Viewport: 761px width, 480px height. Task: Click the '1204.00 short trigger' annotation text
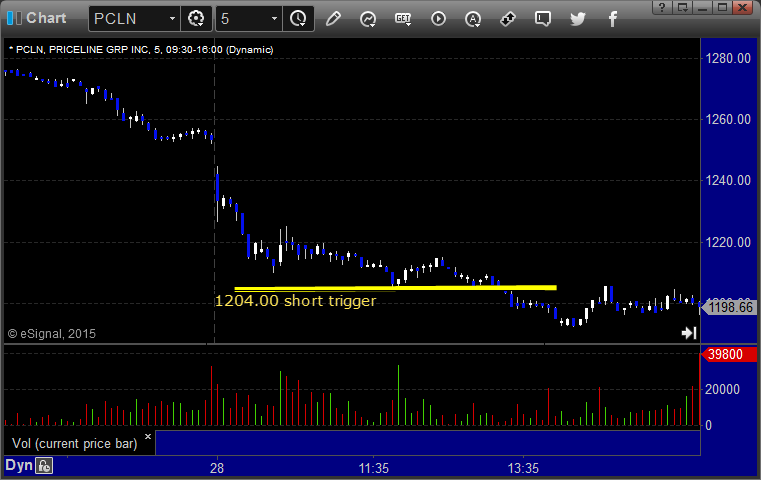pos(295,301)
